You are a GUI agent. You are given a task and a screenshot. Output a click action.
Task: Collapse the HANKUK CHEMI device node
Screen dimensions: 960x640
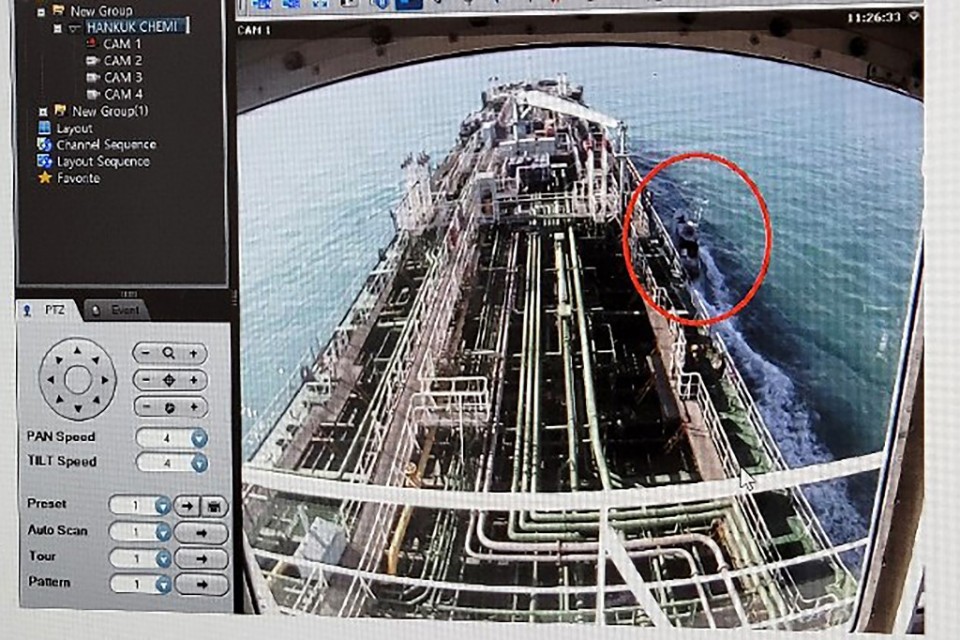[60, 28]
